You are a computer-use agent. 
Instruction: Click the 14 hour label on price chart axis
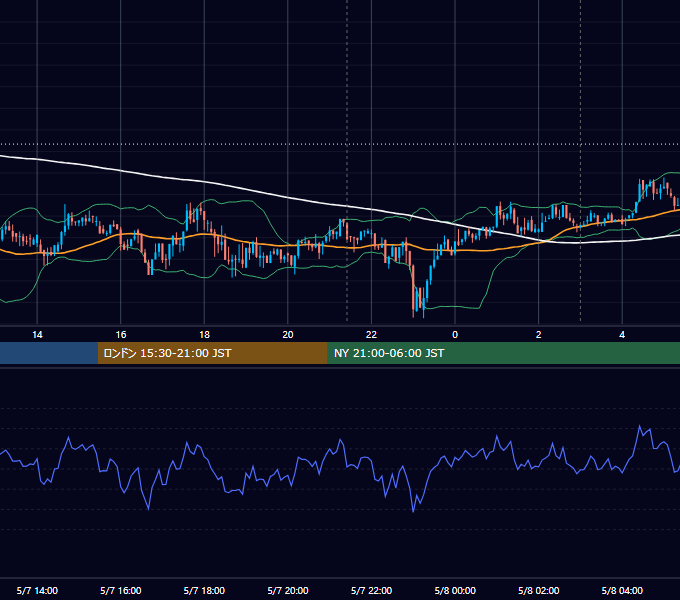coord(37,335)
